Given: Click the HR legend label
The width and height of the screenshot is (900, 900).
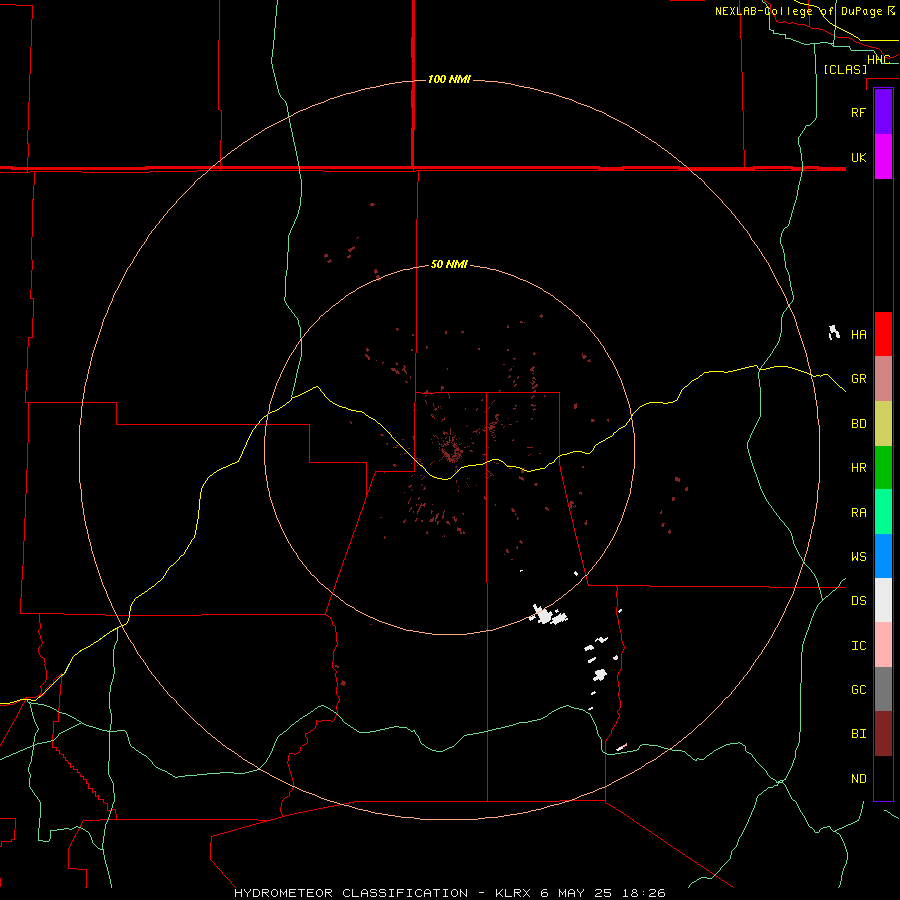Looking at the screenshot, I should (858, 468).
